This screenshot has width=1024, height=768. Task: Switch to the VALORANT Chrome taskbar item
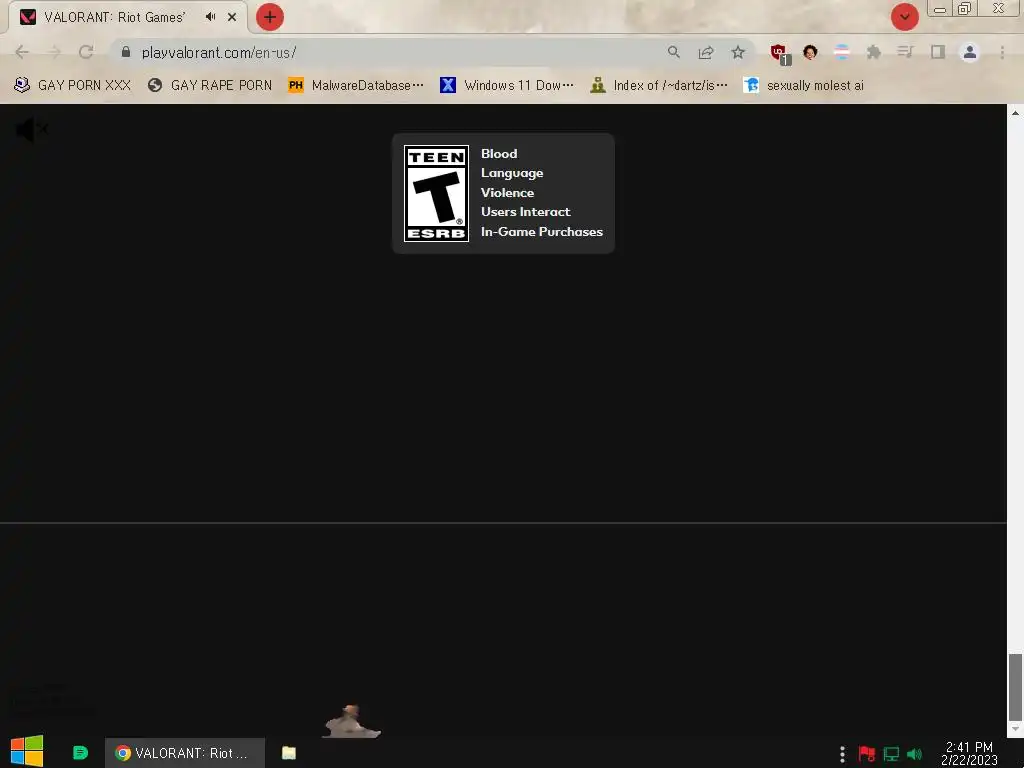(185, 753)
